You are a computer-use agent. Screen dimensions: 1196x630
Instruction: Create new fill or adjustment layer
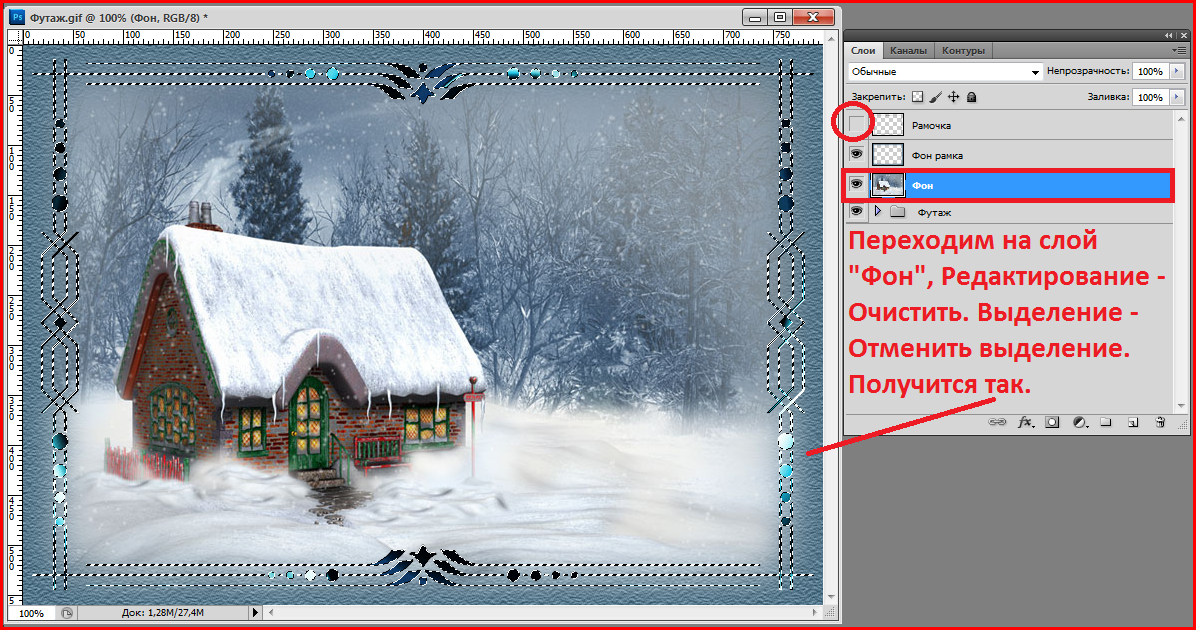coord(1079,422)
